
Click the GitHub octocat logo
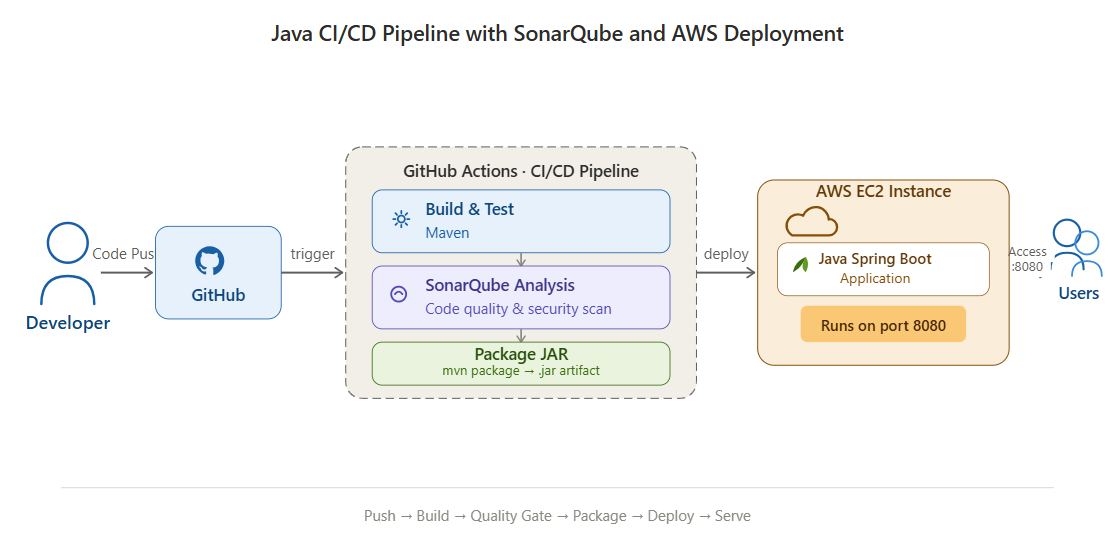[x=209, y=261]
